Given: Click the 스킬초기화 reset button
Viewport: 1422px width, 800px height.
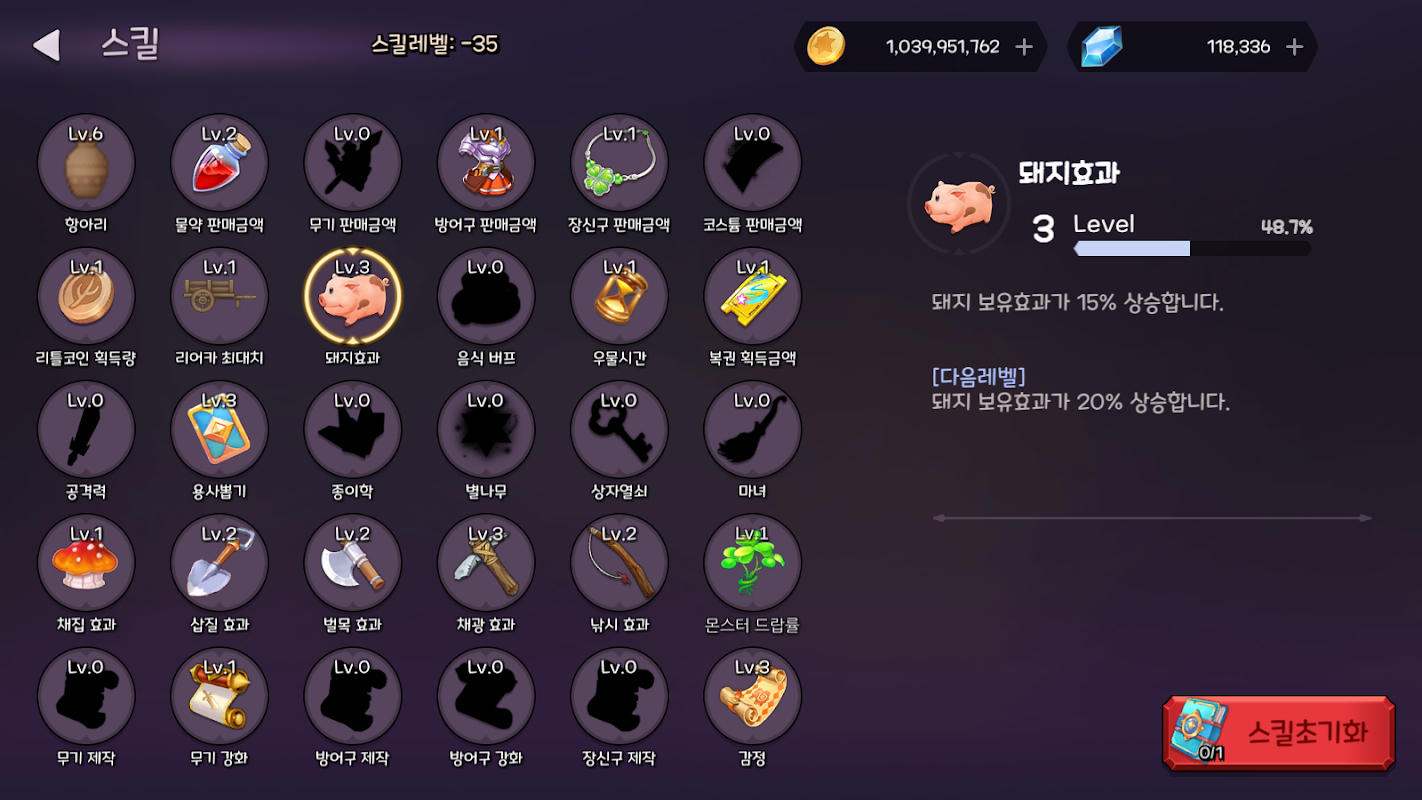Looking at the screenshot, I should (1279, 733).
